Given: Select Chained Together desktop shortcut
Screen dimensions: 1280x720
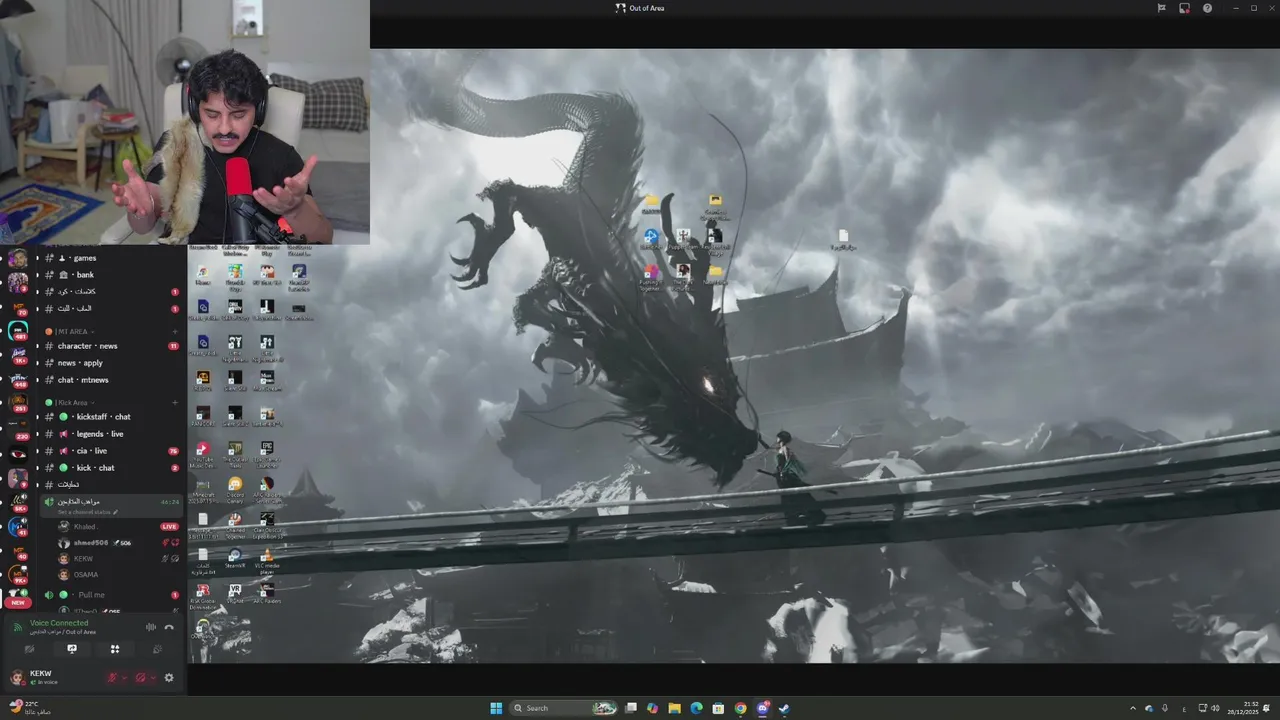Looking at the screenshot, I should pyautogui.click(x=235, y=524).
